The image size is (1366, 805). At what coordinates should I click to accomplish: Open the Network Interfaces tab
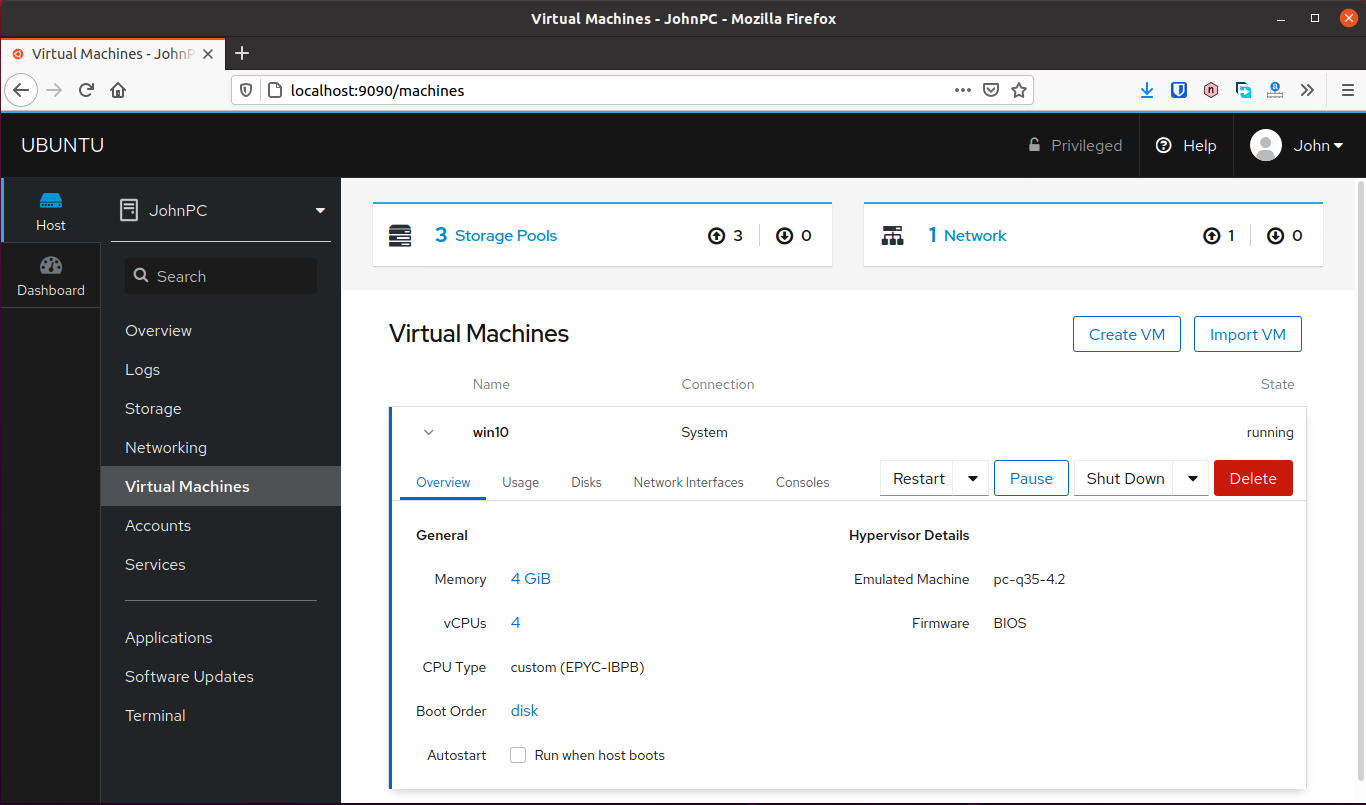[688, 482]
